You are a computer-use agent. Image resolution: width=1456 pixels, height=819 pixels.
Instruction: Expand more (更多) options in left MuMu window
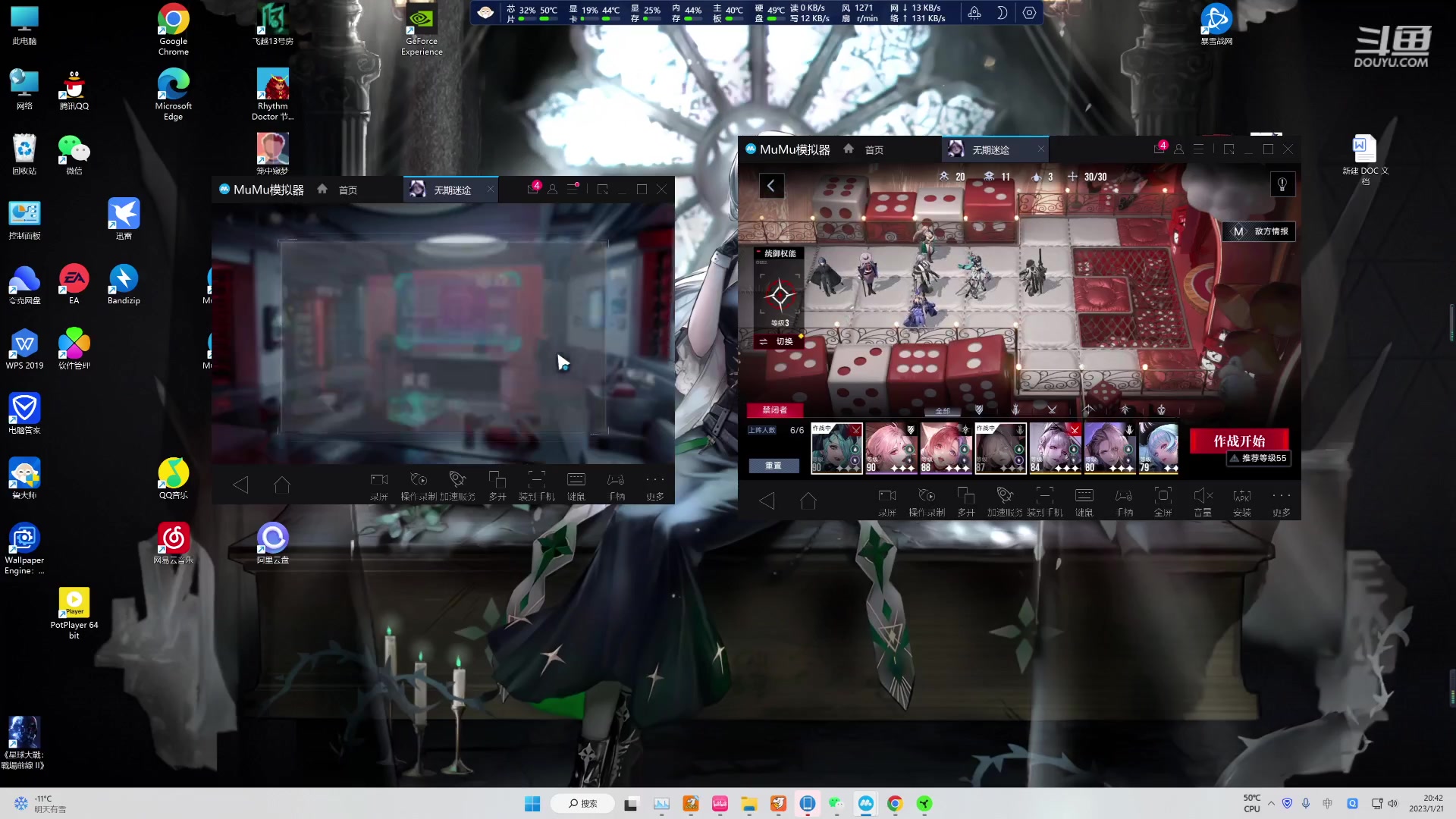pos(655,485)
